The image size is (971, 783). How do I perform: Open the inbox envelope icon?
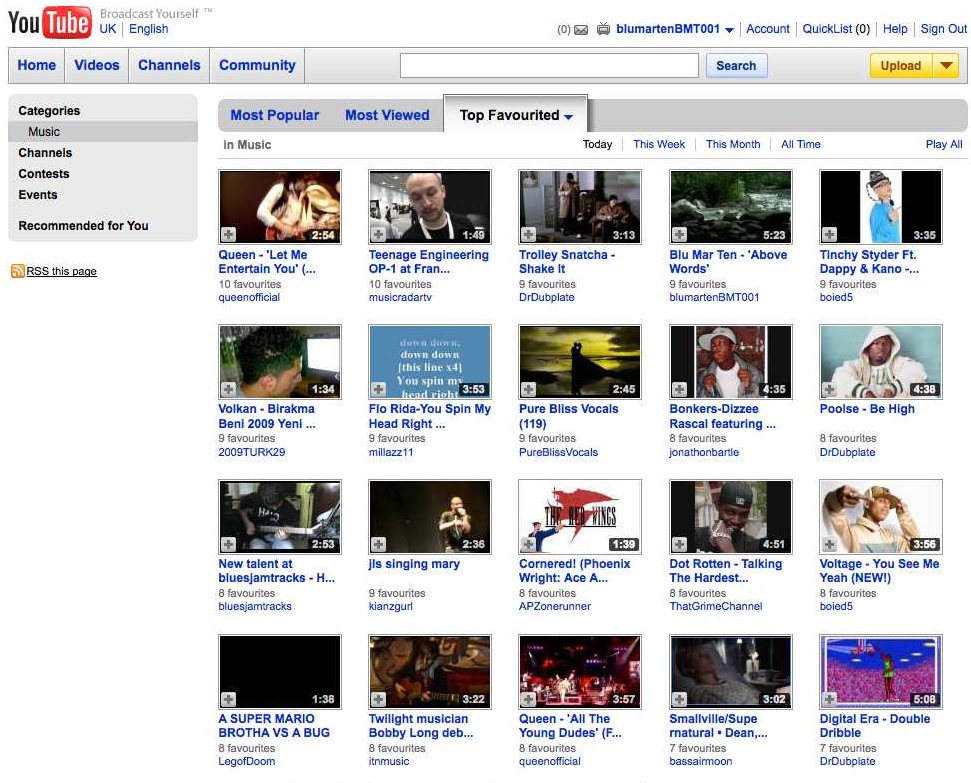581,29
